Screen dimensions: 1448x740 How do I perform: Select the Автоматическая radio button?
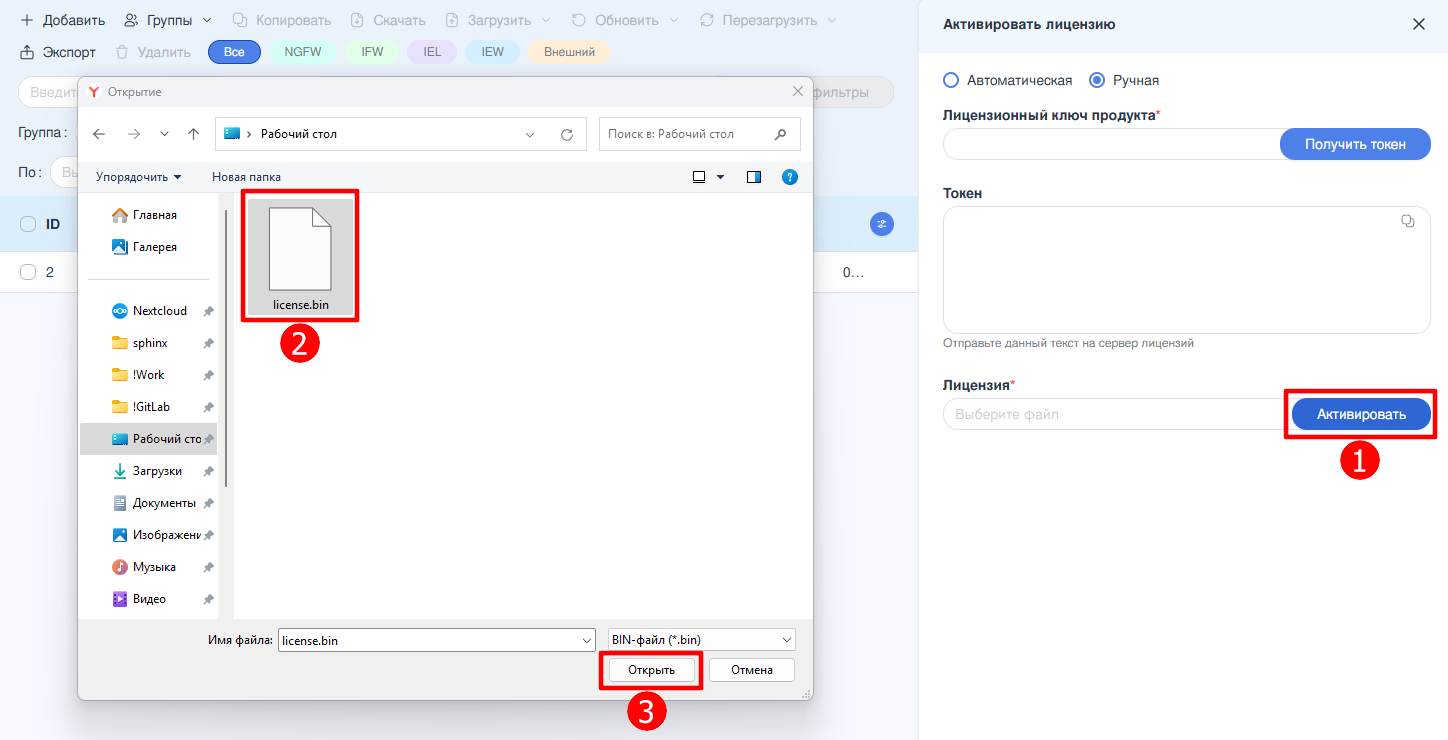[951, 80]
